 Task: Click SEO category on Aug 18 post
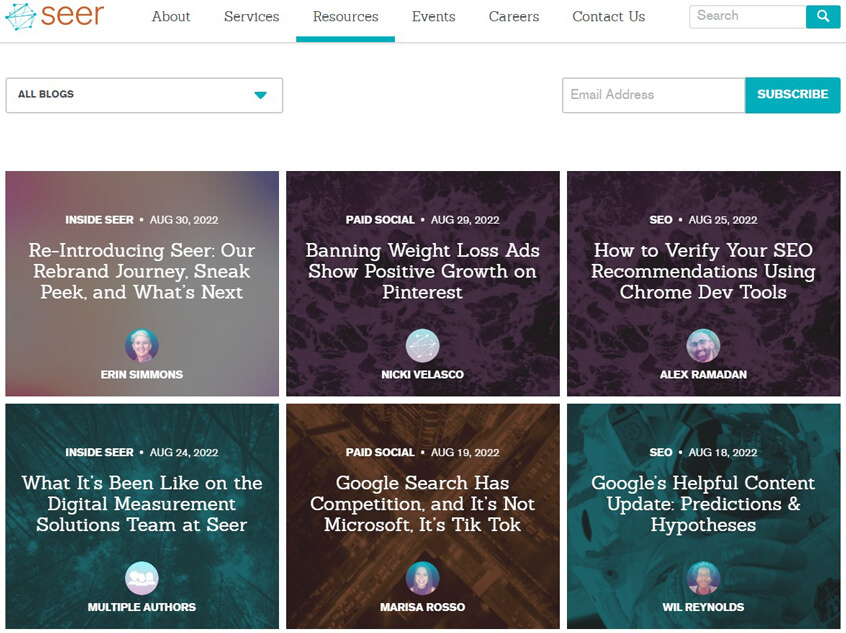click(x=661, y=452)
